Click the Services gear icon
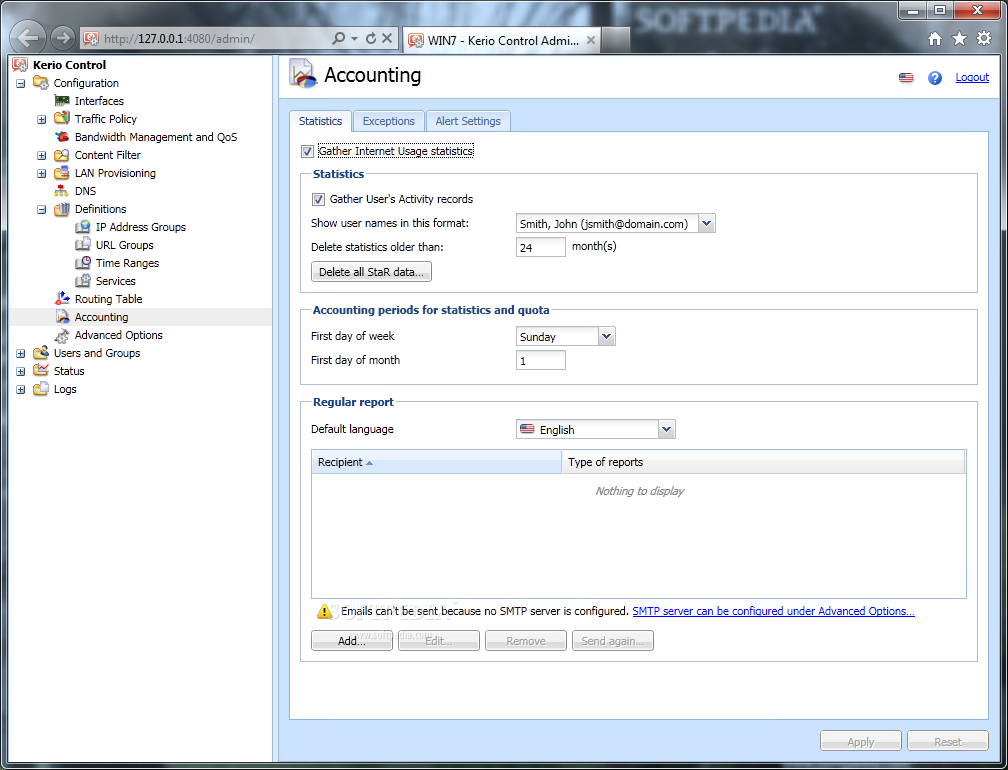Image resolution: width=1008 pixels, height=770 pixels. click(83, 281)
